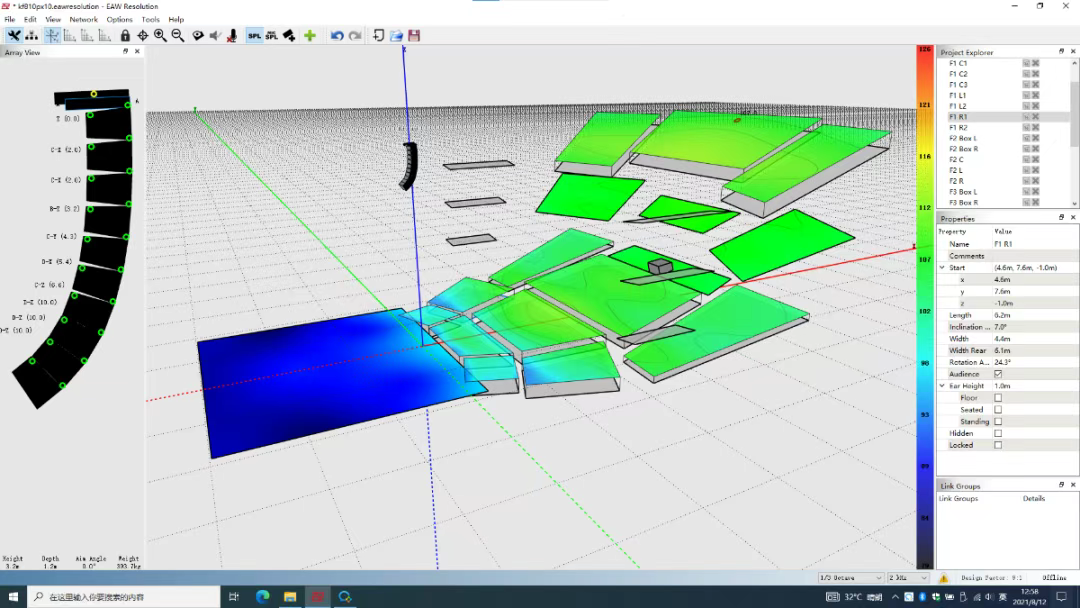The image size is (1080, 608).
Task: Click the green plus add icon
Action: [x=310, y=35]
